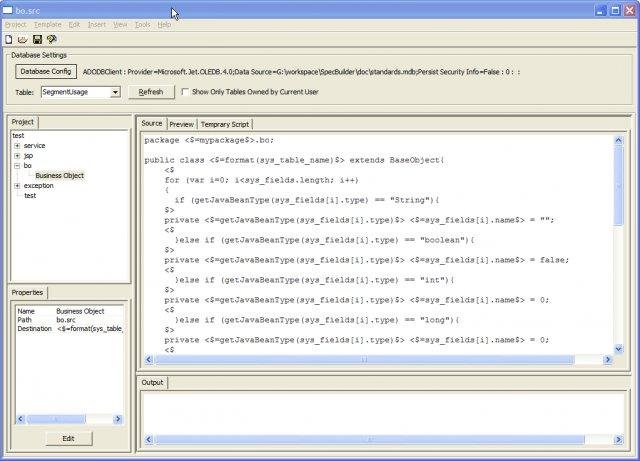Click the New file toolbar icon
Viewport: 640px width, 461px height.
point(9,39)
